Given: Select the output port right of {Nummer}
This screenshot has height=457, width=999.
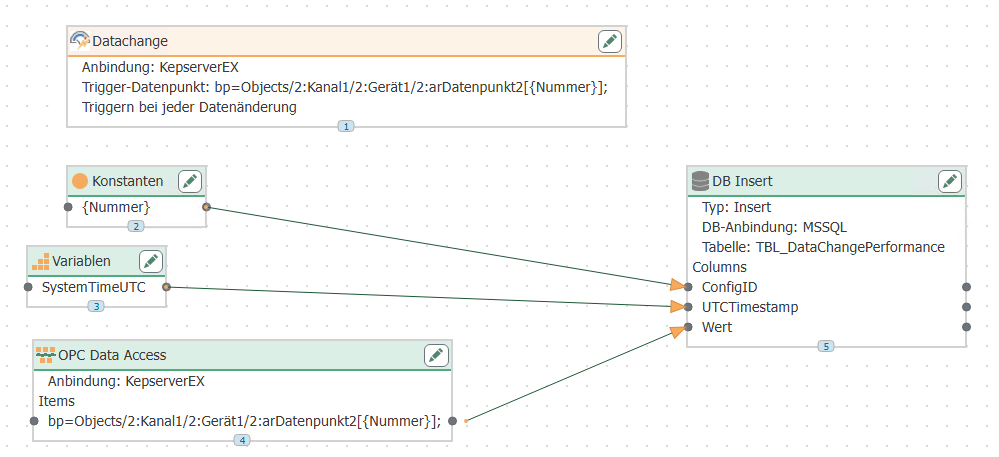Looking at the screenshot, I should [x=206, y=207].
